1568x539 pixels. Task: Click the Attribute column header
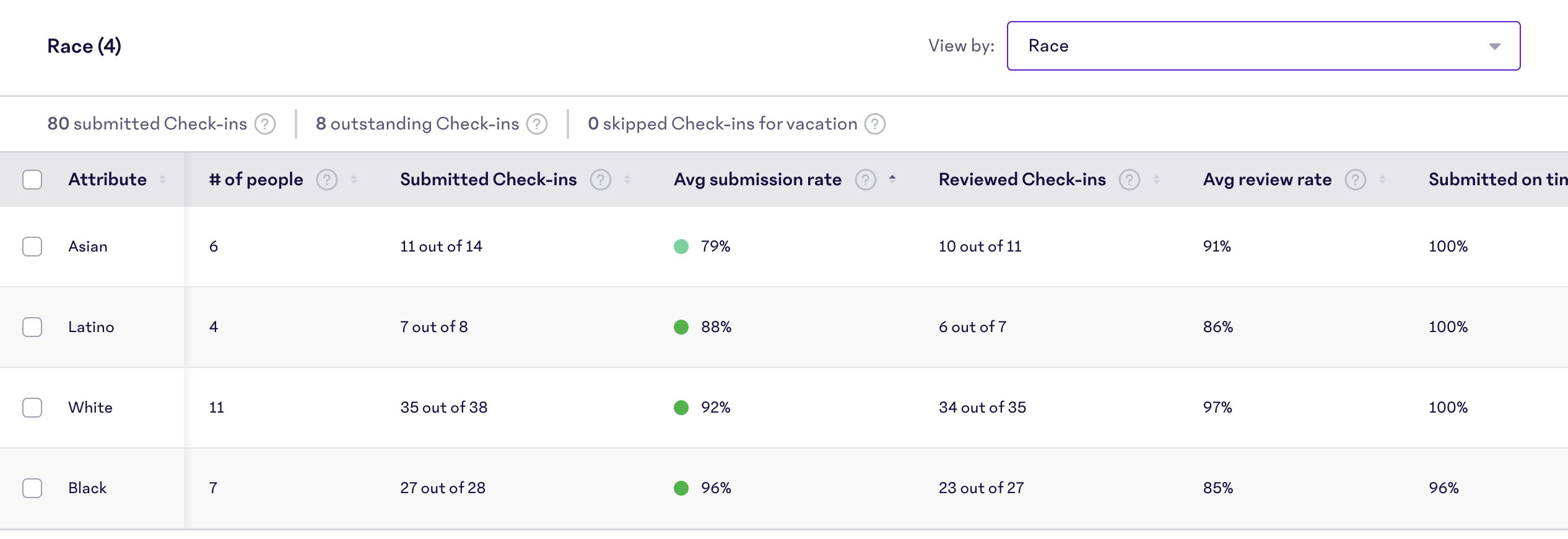click(x=107, y=180)
